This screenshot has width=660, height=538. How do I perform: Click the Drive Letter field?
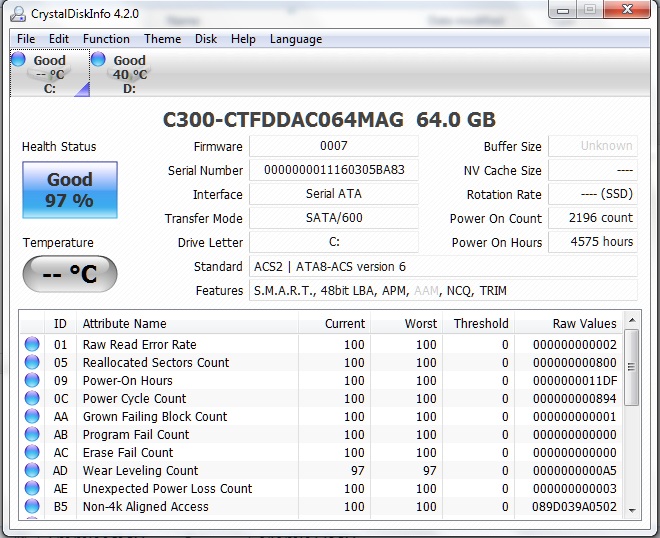(x=334, y=242)
